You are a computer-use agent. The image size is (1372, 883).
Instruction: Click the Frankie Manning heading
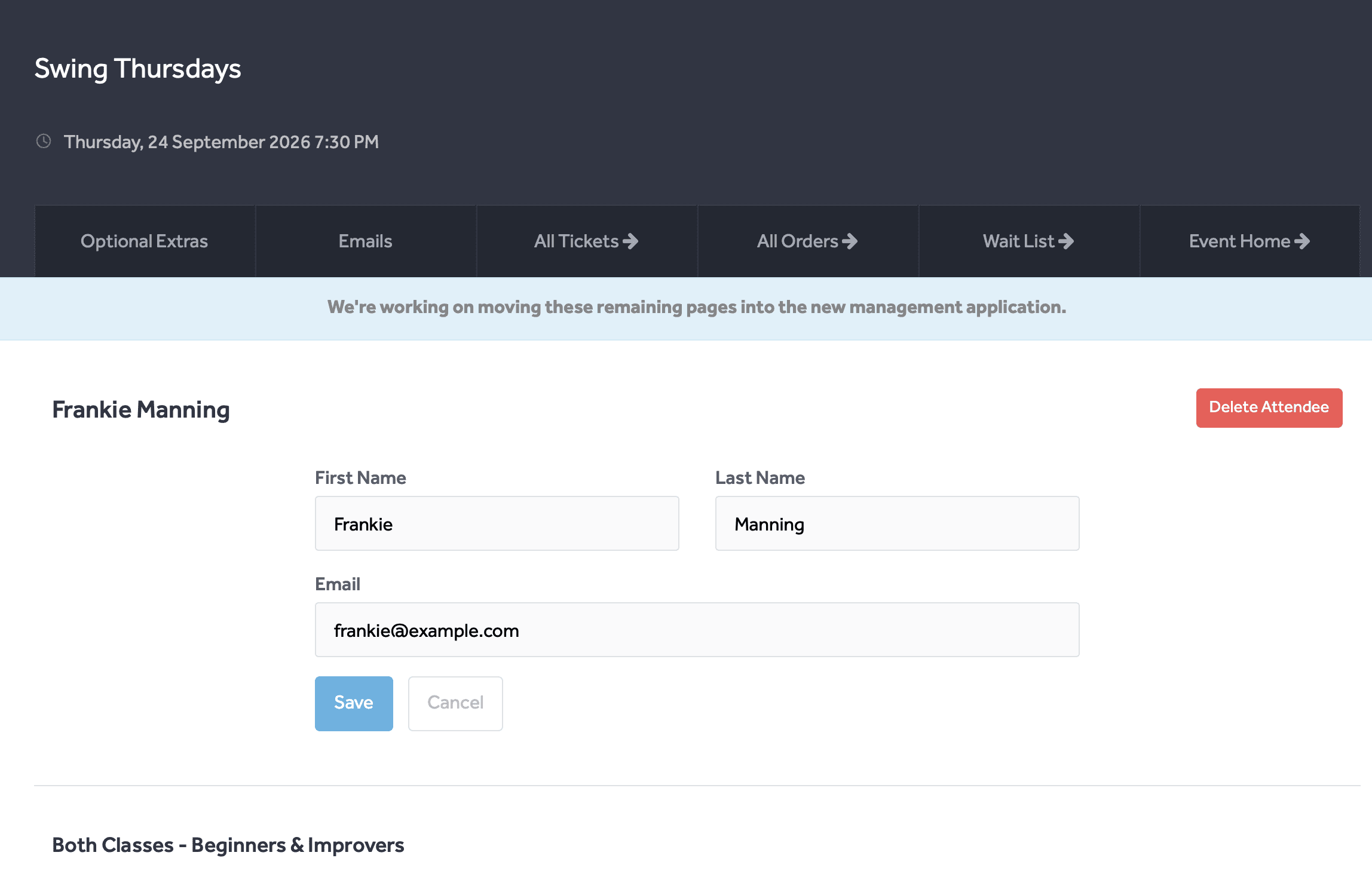click(141, 410)
